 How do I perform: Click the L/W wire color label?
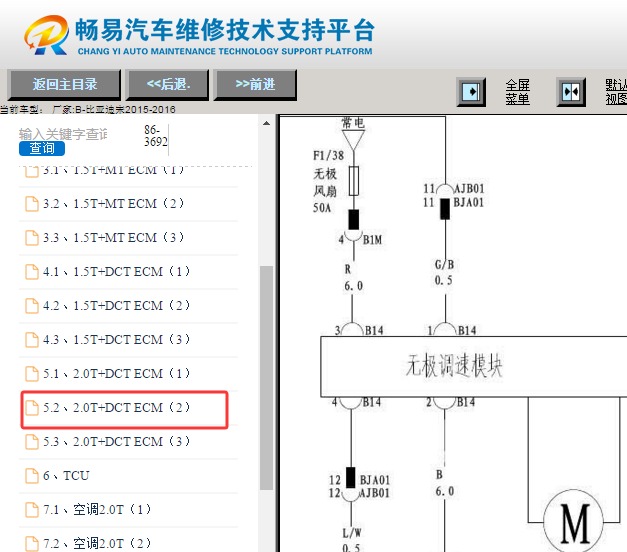coord(352,532)
